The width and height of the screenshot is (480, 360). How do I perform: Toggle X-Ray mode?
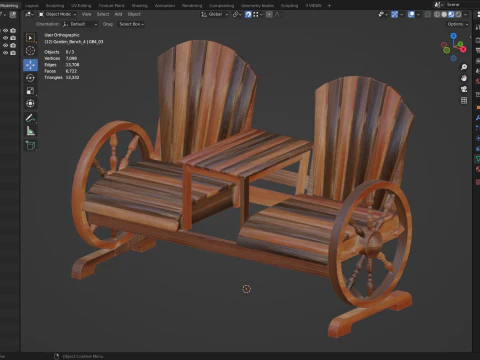coord(428,14)
